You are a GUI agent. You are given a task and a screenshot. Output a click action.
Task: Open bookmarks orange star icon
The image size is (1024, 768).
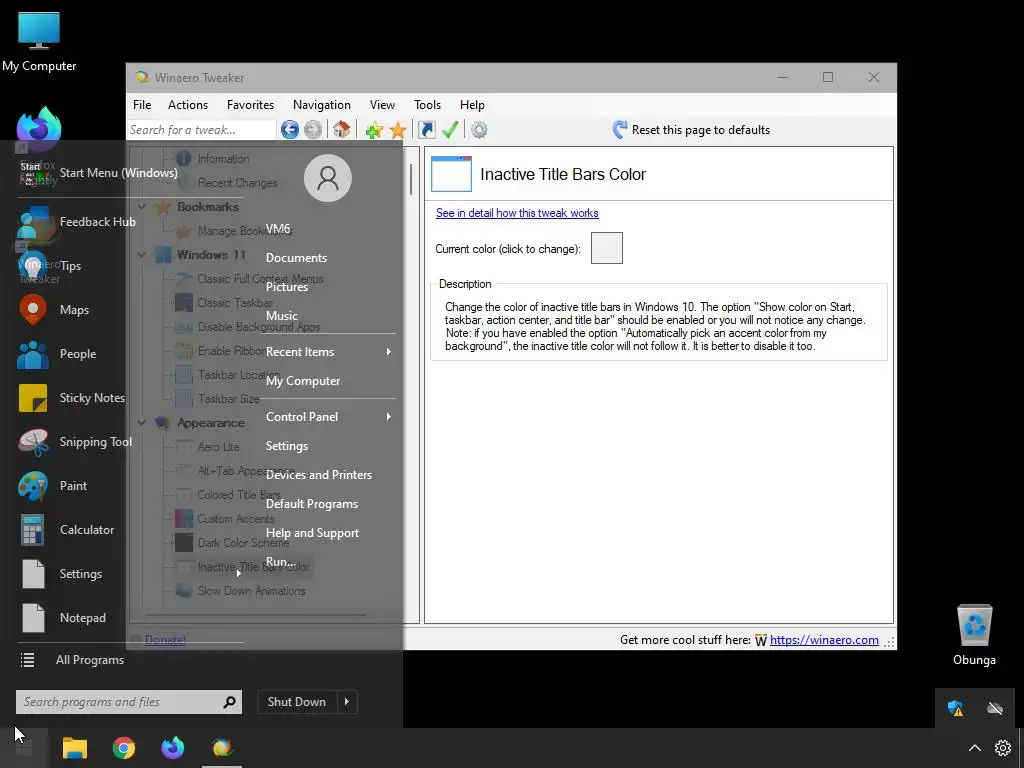[x=398, y=130]
